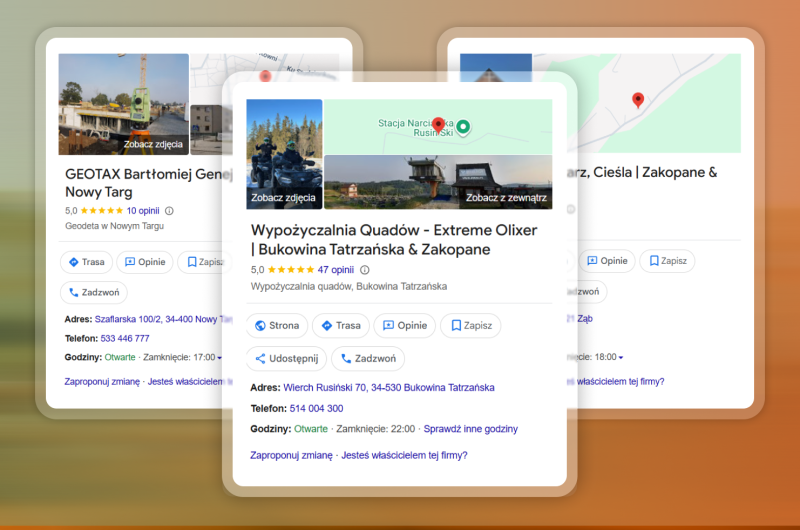Click Wypożyczalnia Quadów - Extreme Olixer title
800x530 pixels.
394,240
